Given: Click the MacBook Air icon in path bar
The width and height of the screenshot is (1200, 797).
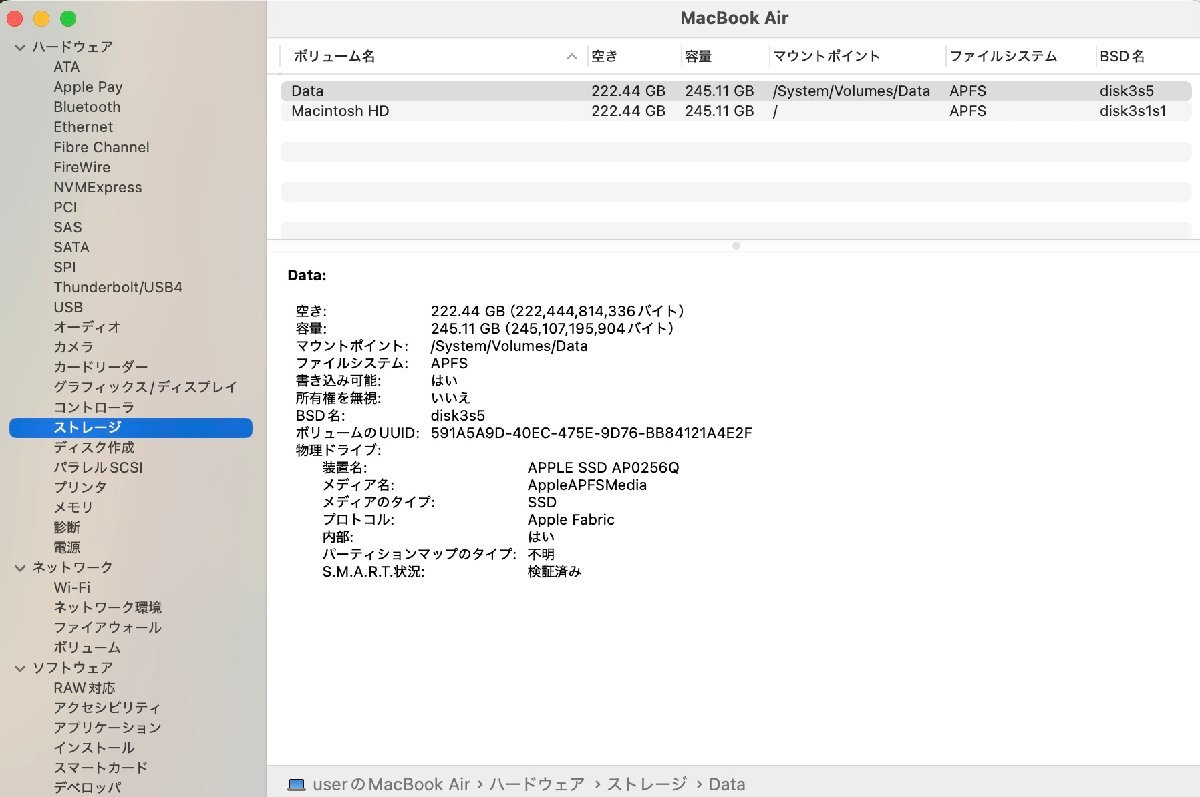Looking at the screenshot, I should click(x=296, y=784).
